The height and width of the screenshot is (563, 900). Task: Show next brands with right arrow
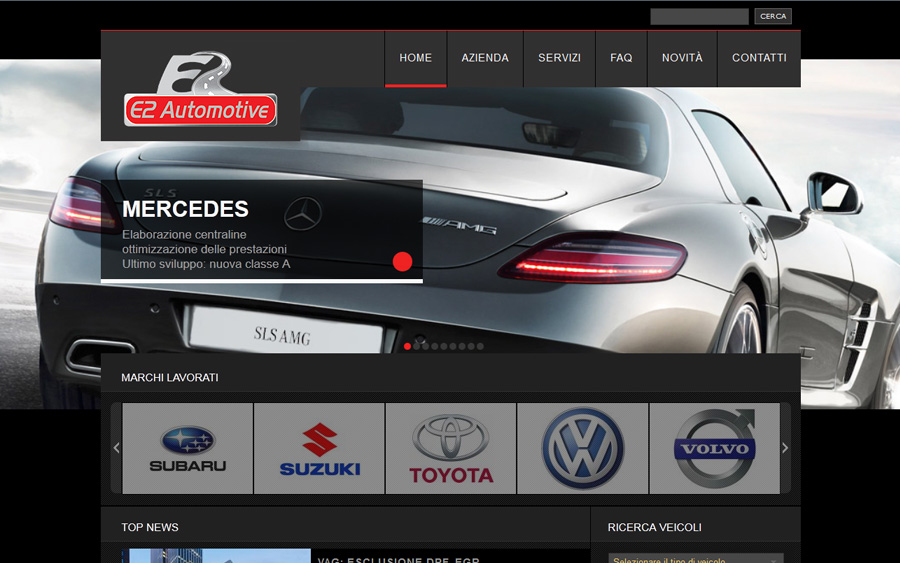(x=785, y=448)
